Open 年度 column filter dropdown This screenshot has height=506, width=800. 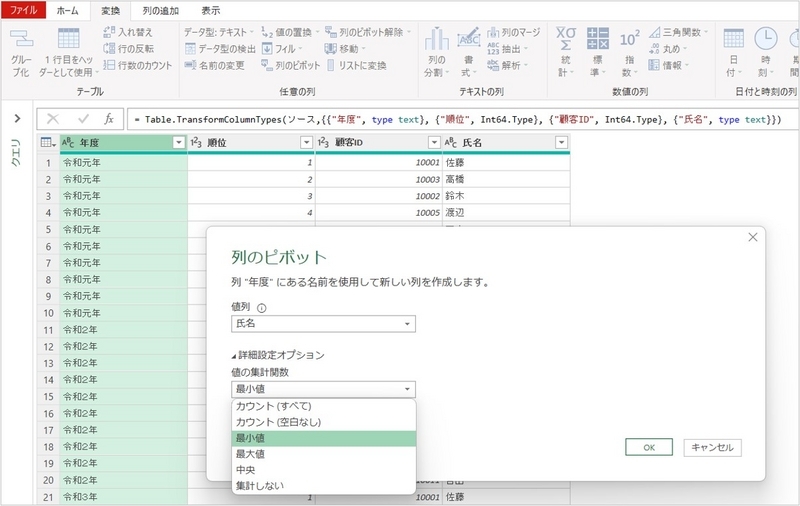pos(179,143)
